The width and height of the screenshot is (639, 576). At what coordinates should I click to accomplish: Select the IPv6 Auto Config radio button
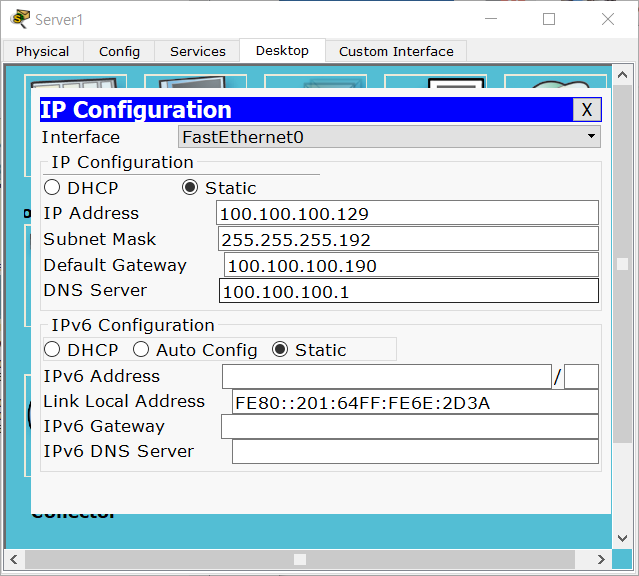point(141,349)
